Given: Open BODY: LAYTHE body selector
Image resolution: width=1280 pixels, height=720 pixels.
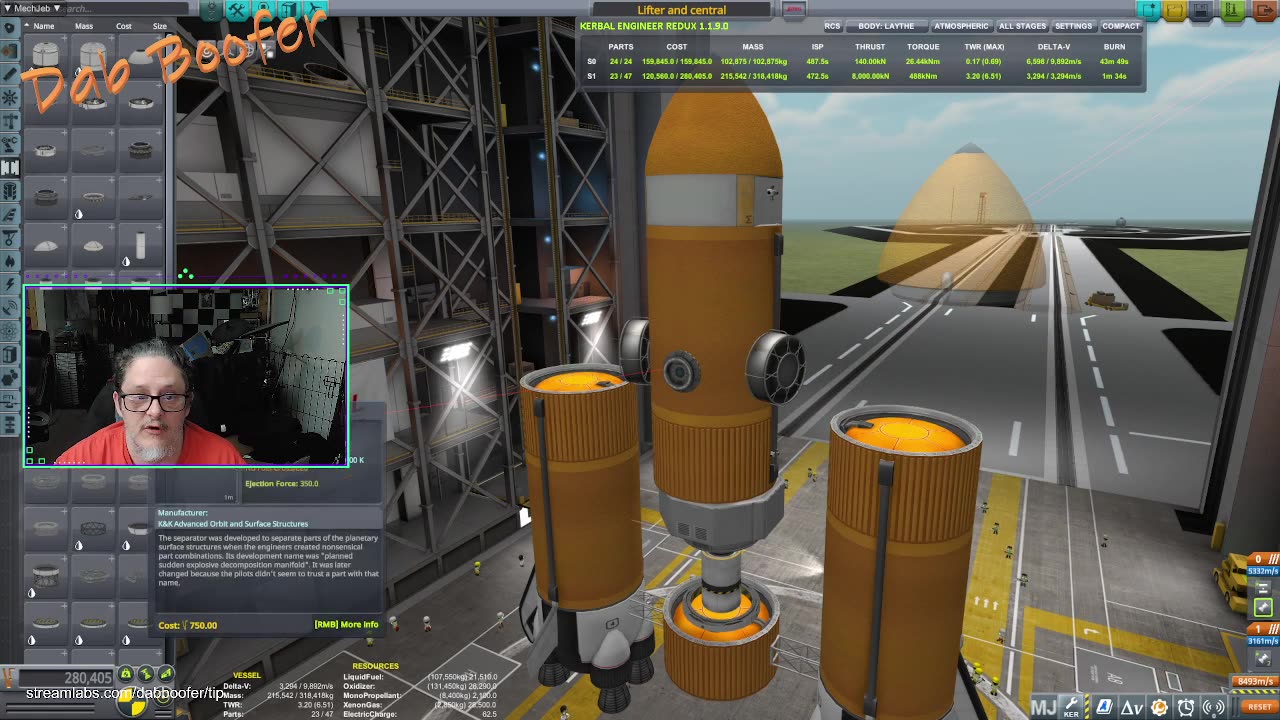Looking at the screenshot, I should click(x=886, y=26).
